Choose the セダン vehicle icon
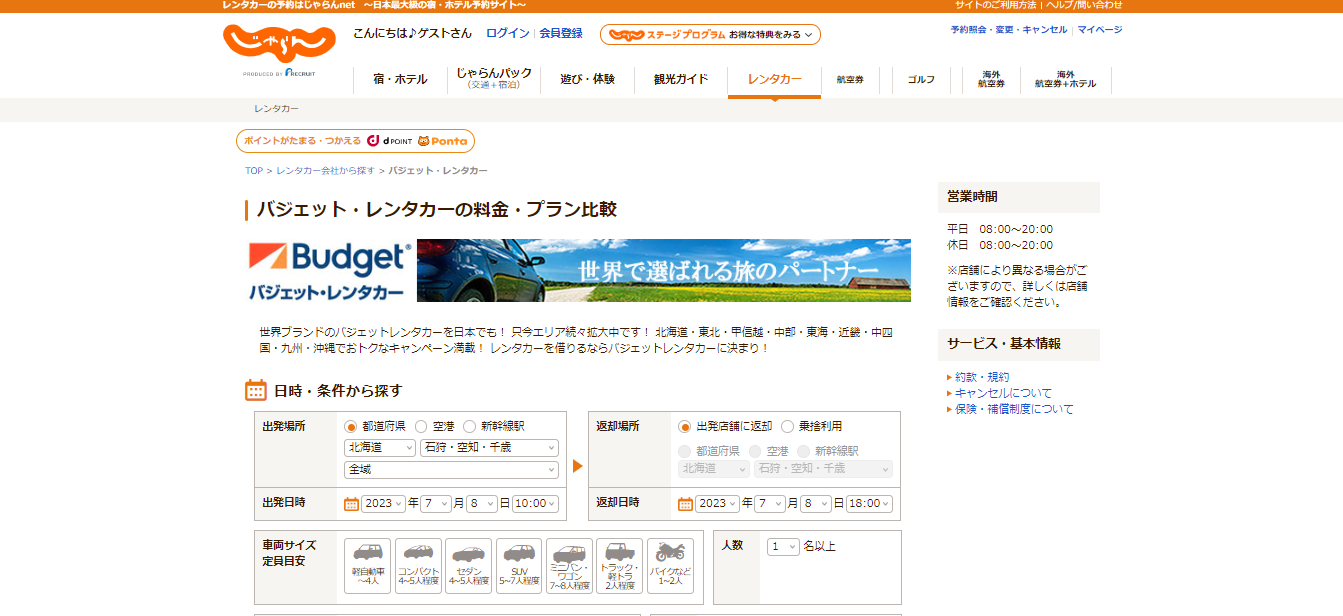1343x616 pixels. pos(468,566)
